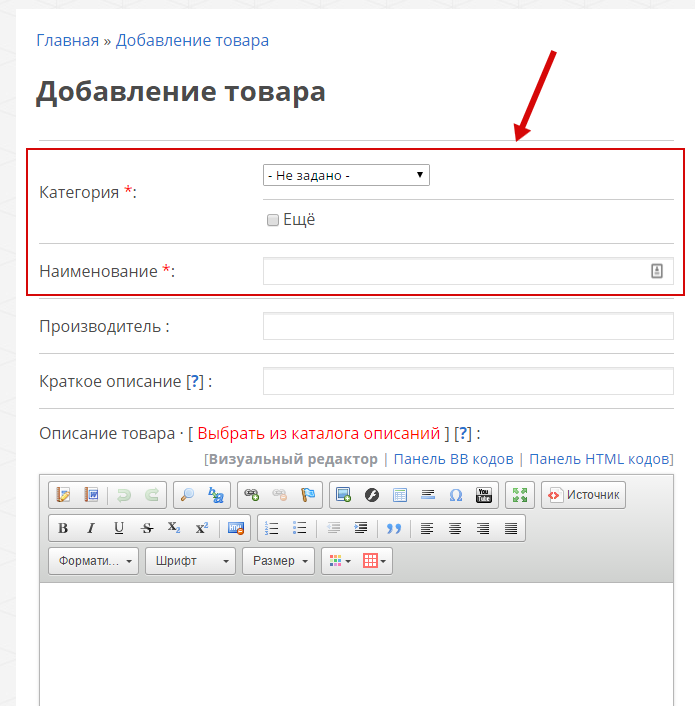This screenshot has width=695, height=706.
Task: Switch to 'Панель HTML кодов' mode
Action: coord(599,459)
